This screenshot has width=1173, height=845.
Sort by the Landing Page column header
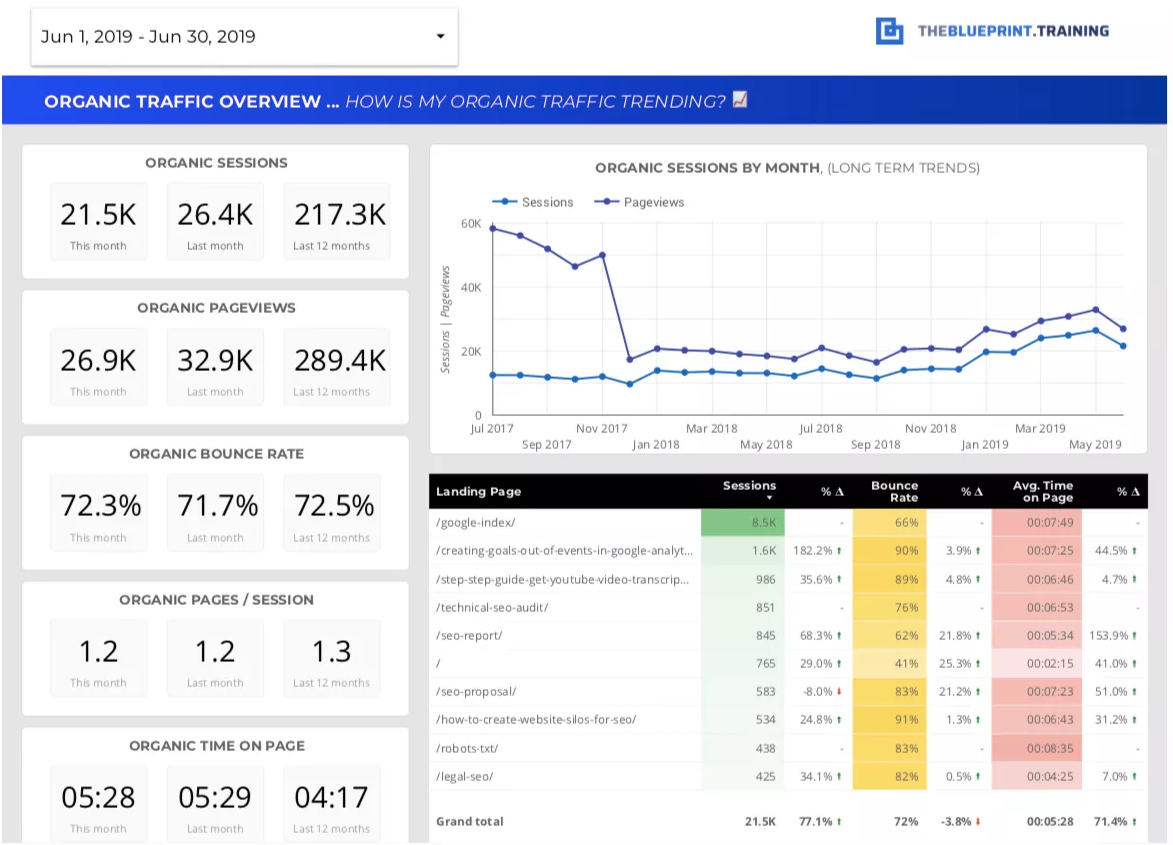click(478, 492)
